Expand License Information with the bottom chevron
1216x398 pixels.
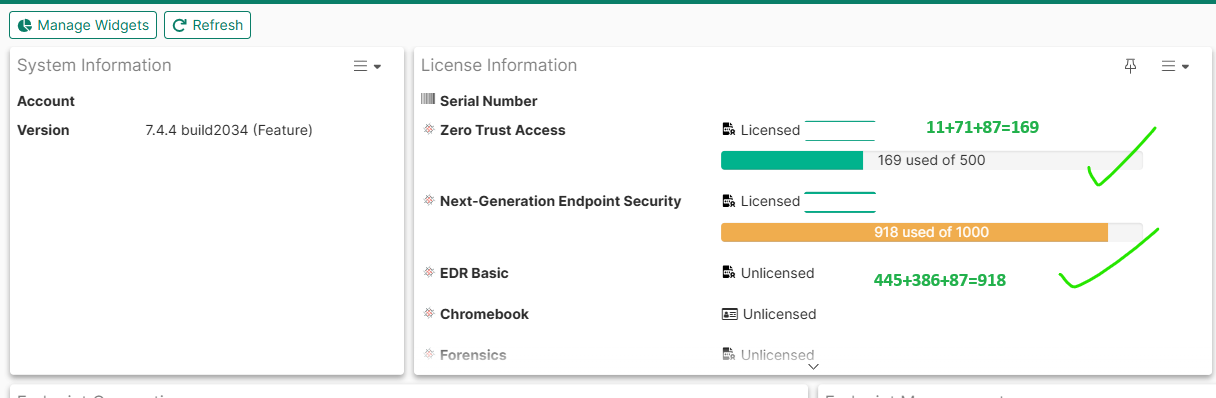813,367
